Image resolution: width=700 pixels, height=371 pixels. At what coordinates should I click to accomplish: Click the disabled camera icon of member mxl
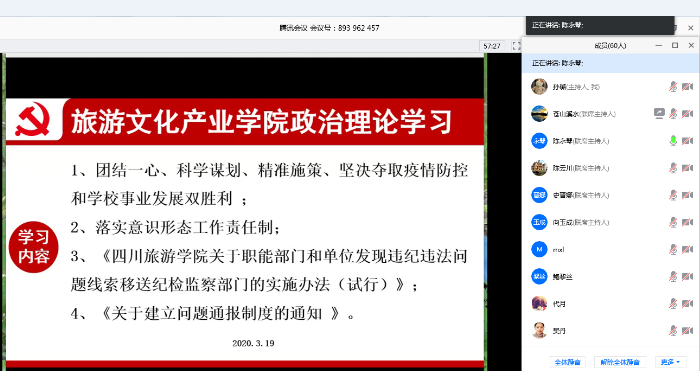(x=688, y=249)
